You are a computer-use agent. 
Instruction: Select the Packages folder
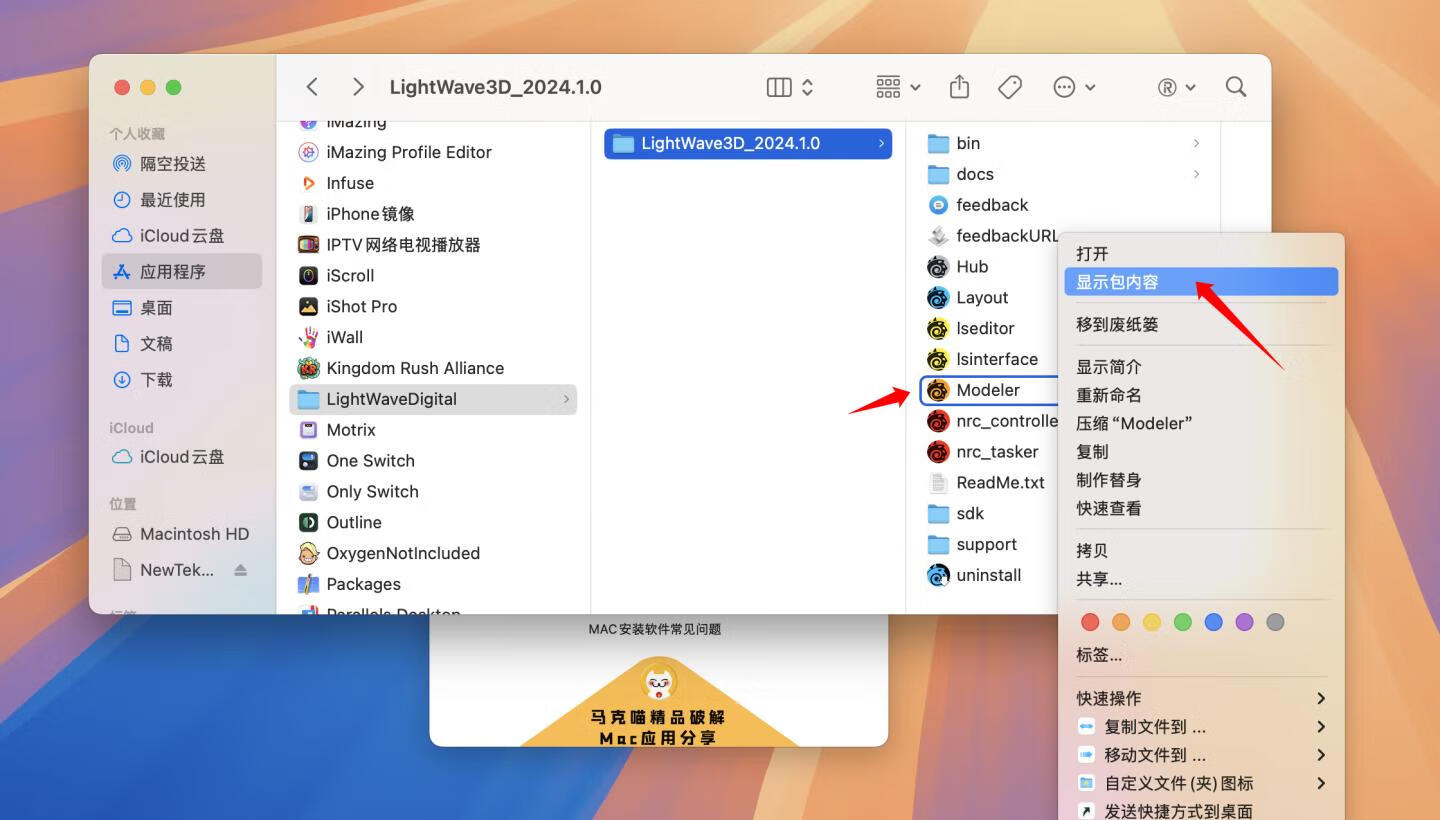pyautogui.click(x=433, y=584)
